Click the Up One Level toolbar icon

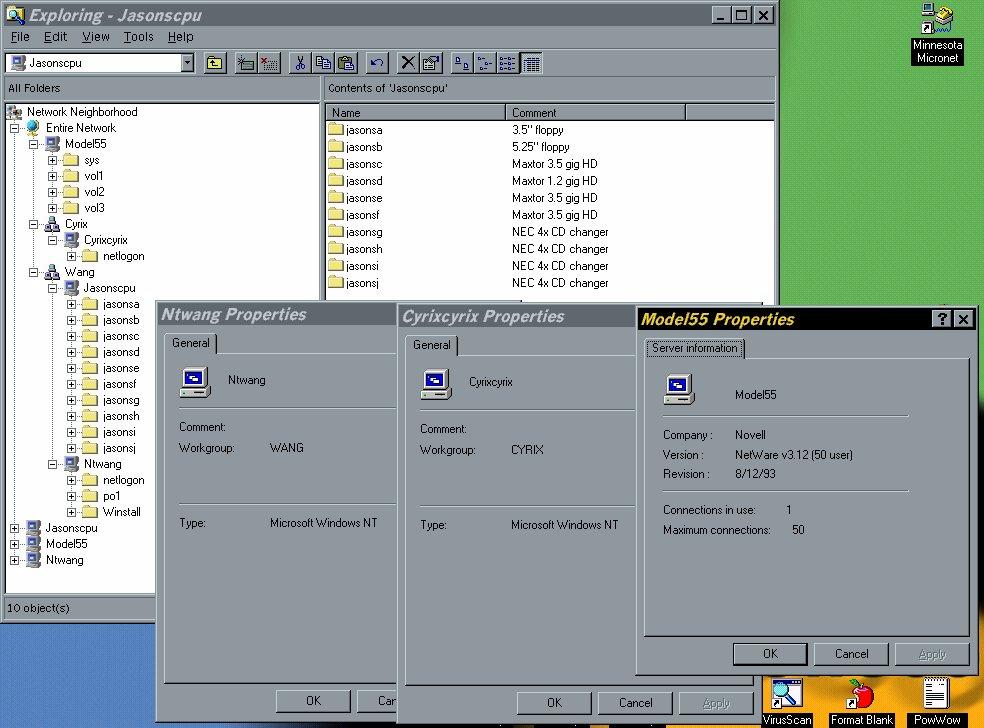[215, 63]
